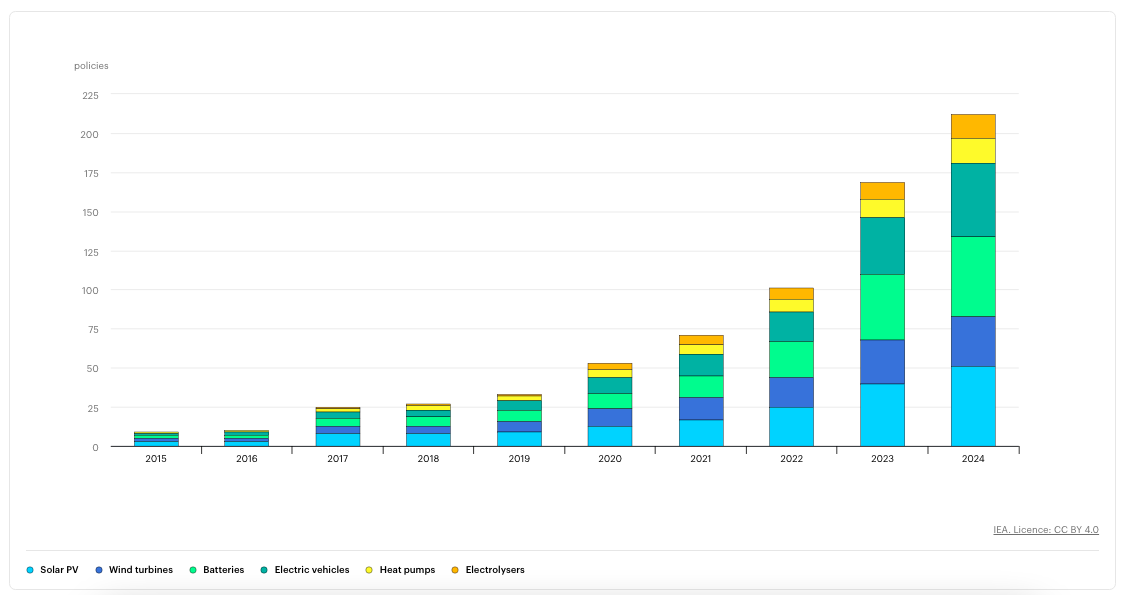Click the 2024 Electrolysers orange segment
The width and height of the screenshot is (1126, 595).
(x=973, y=126)
